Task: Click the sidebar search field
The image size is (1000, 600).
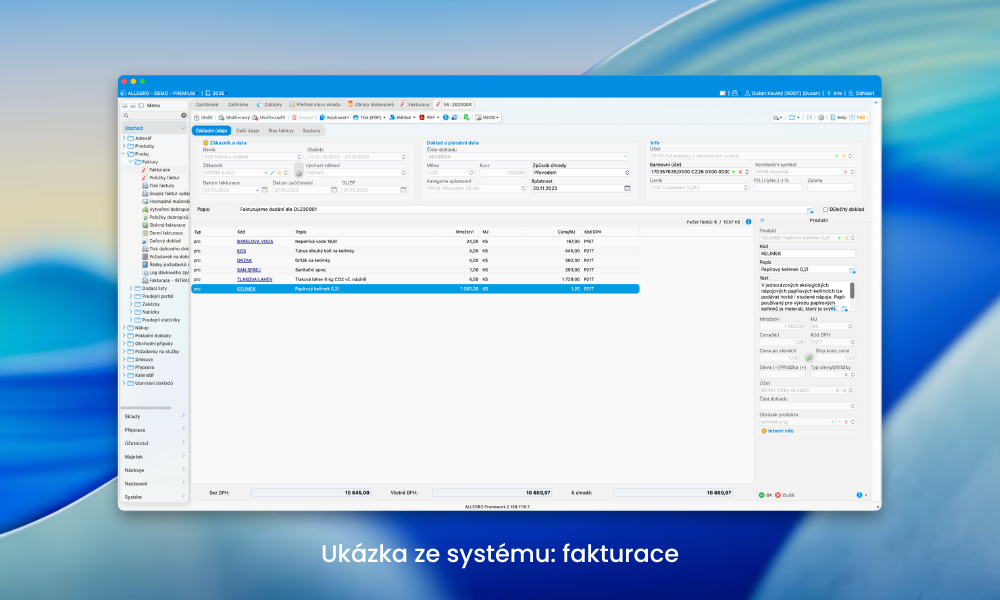Action: pos(155,115)
